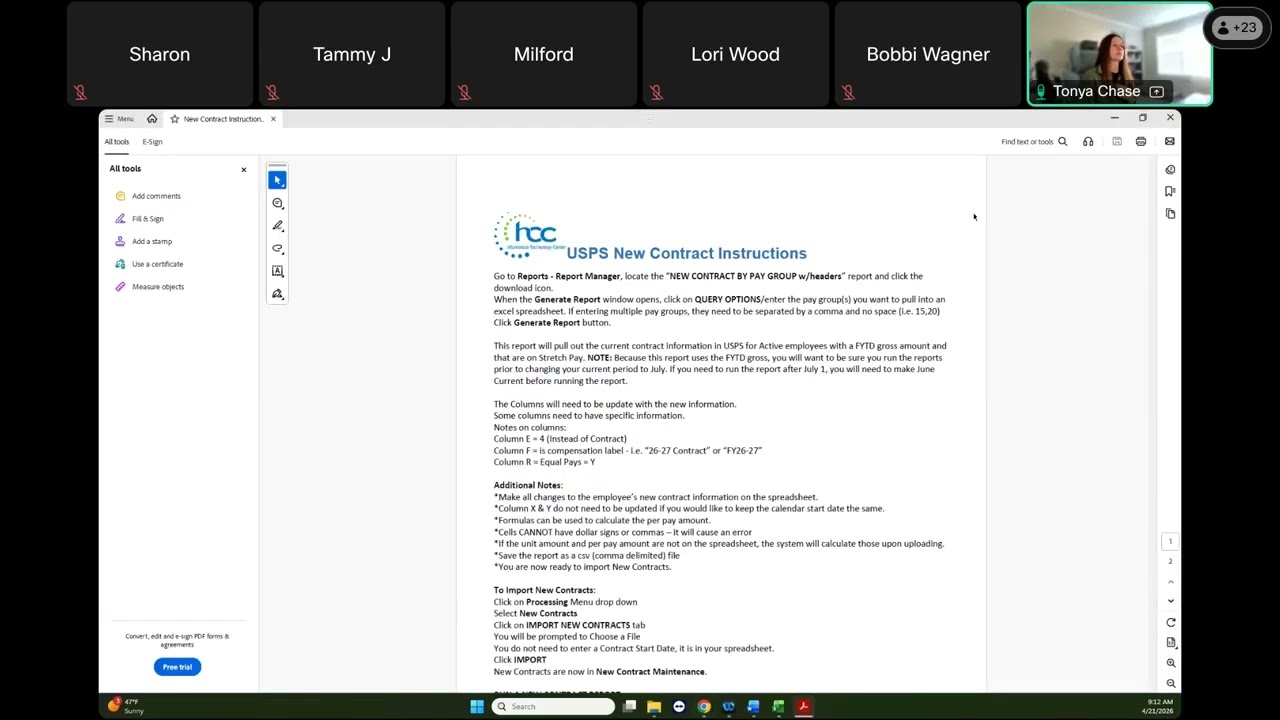Activate the zoom marquee tool in quick toolbar
This screenshot has width=1280, height=720.
click(278, 203)
